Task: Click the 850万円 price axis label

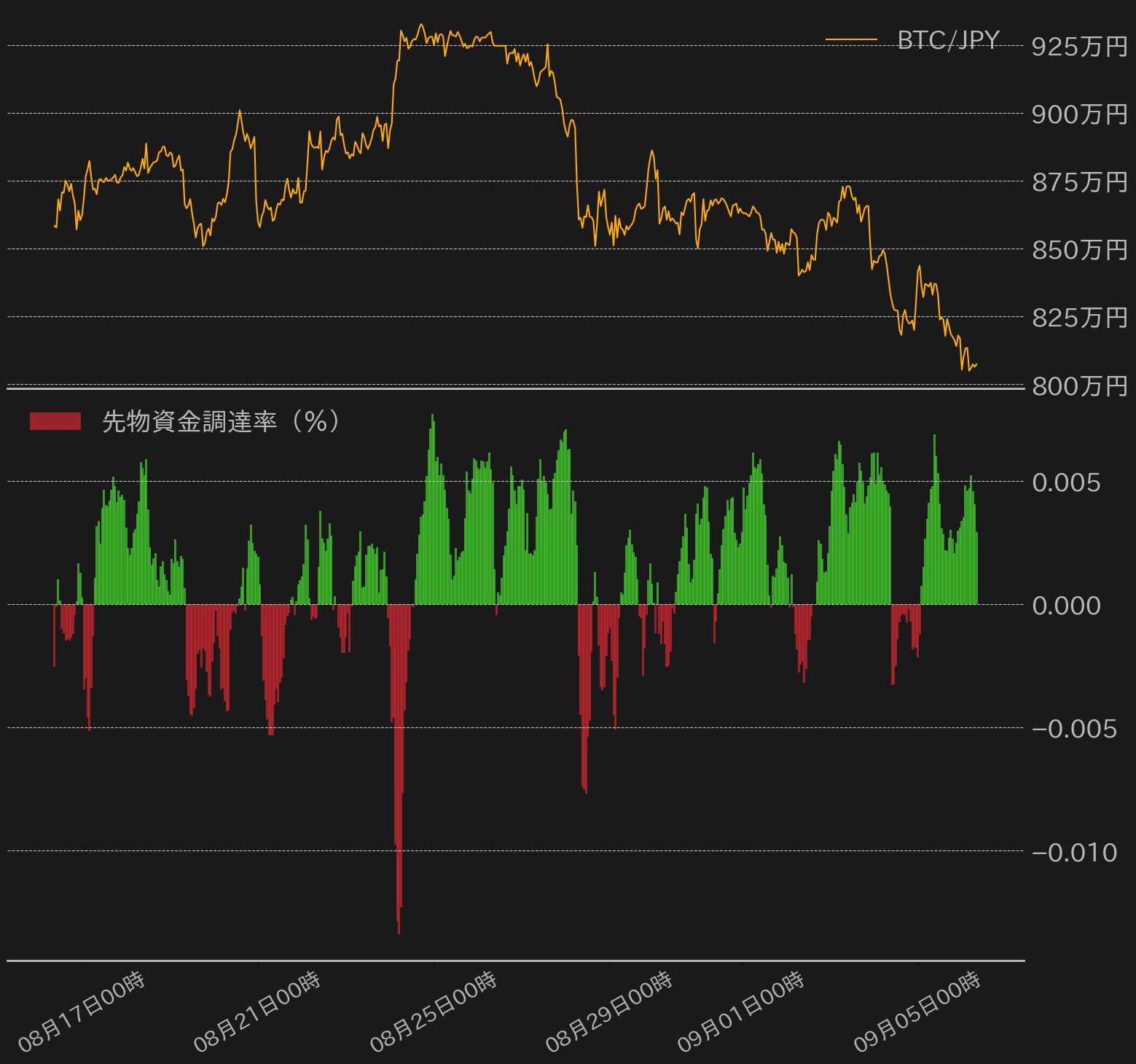Action: (1080, 250)
